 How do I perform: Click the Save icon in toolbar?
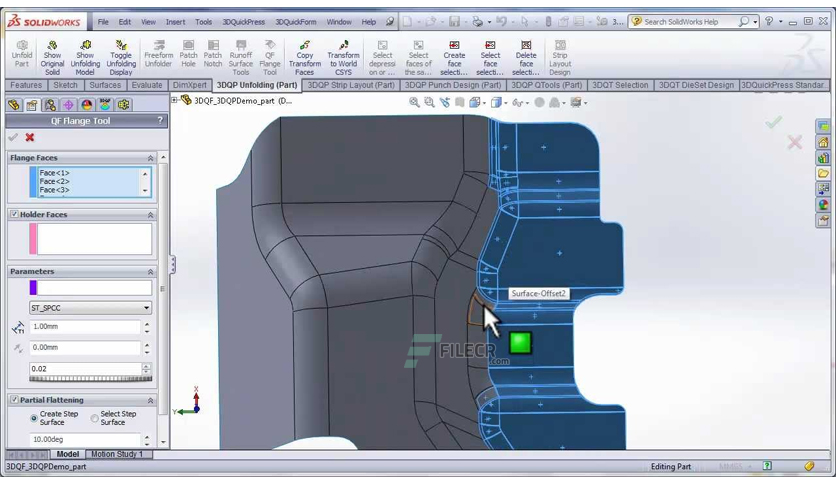coord(454,21)
